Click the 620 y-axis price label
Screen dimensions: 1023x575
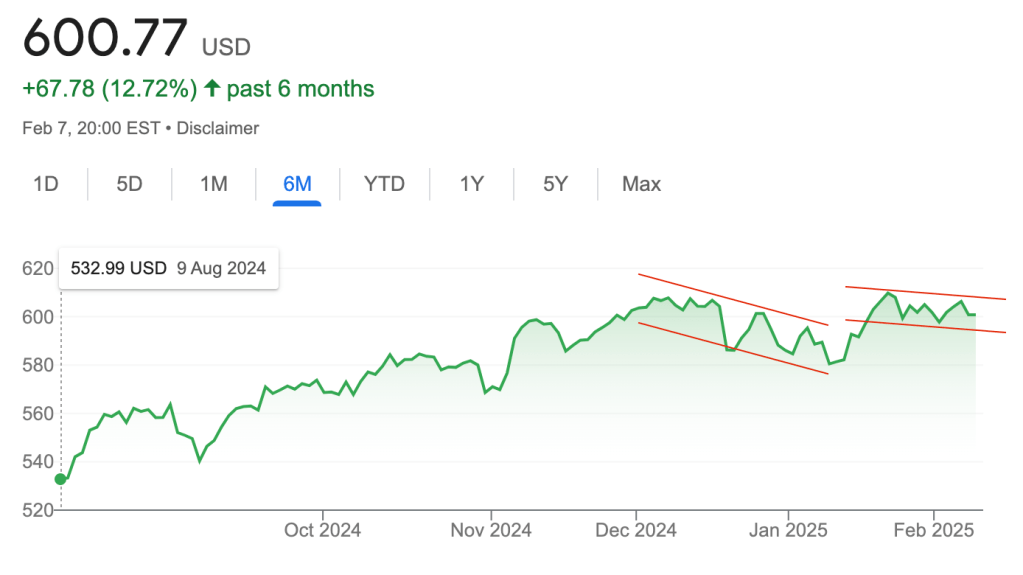(x=35, y=268)
